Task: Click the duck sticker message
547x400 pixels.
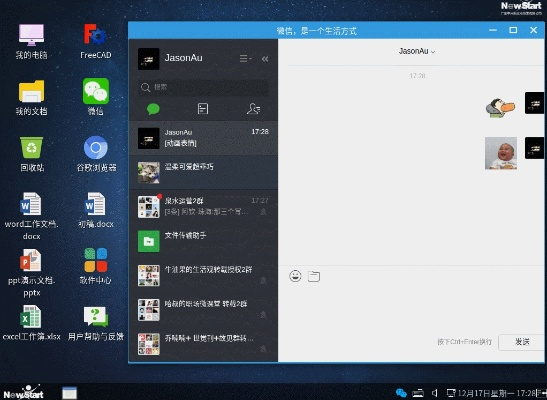Action: click(501, 107)
